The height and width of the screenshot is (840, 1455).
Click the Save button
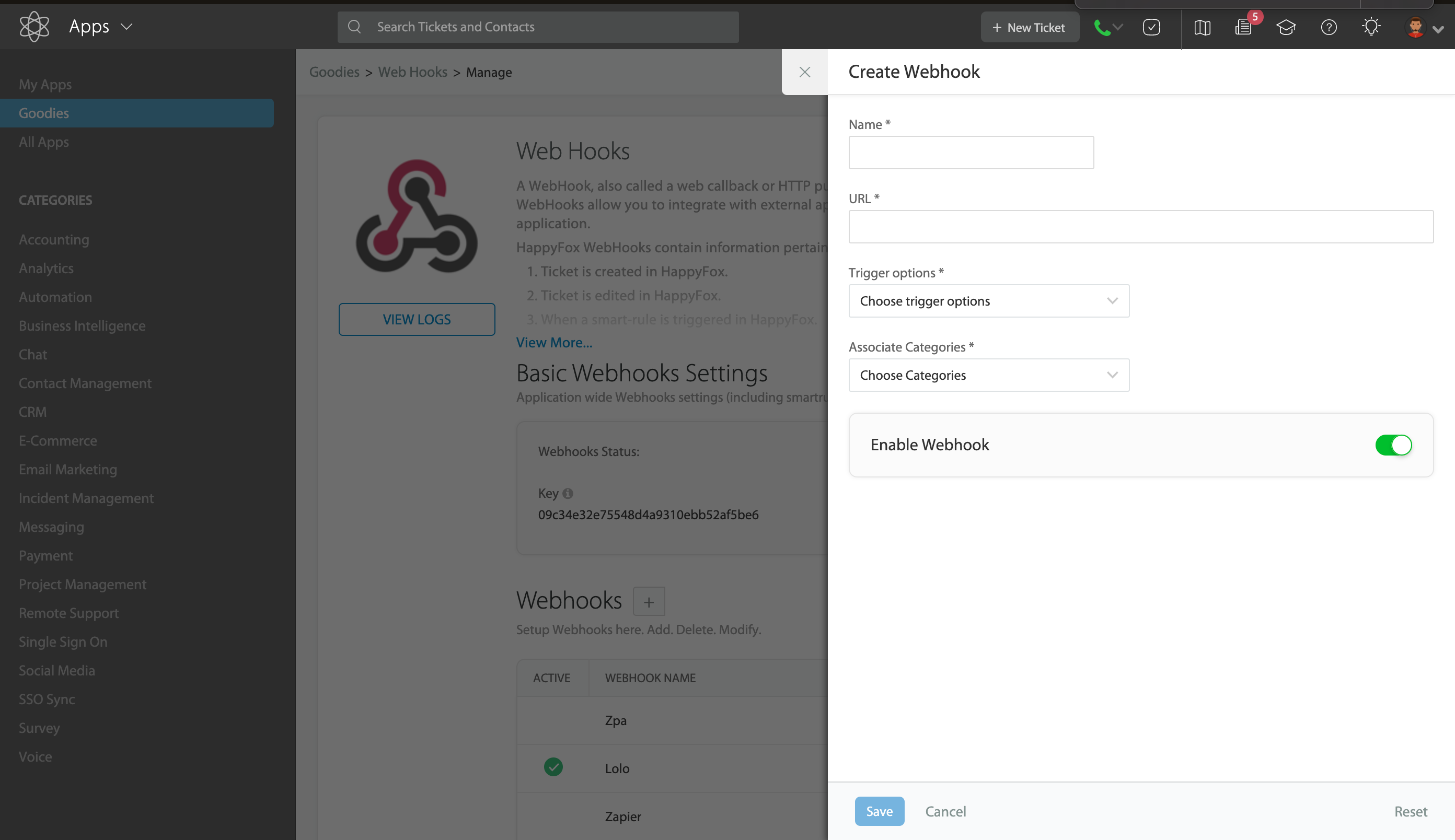(x=879, y=811)
